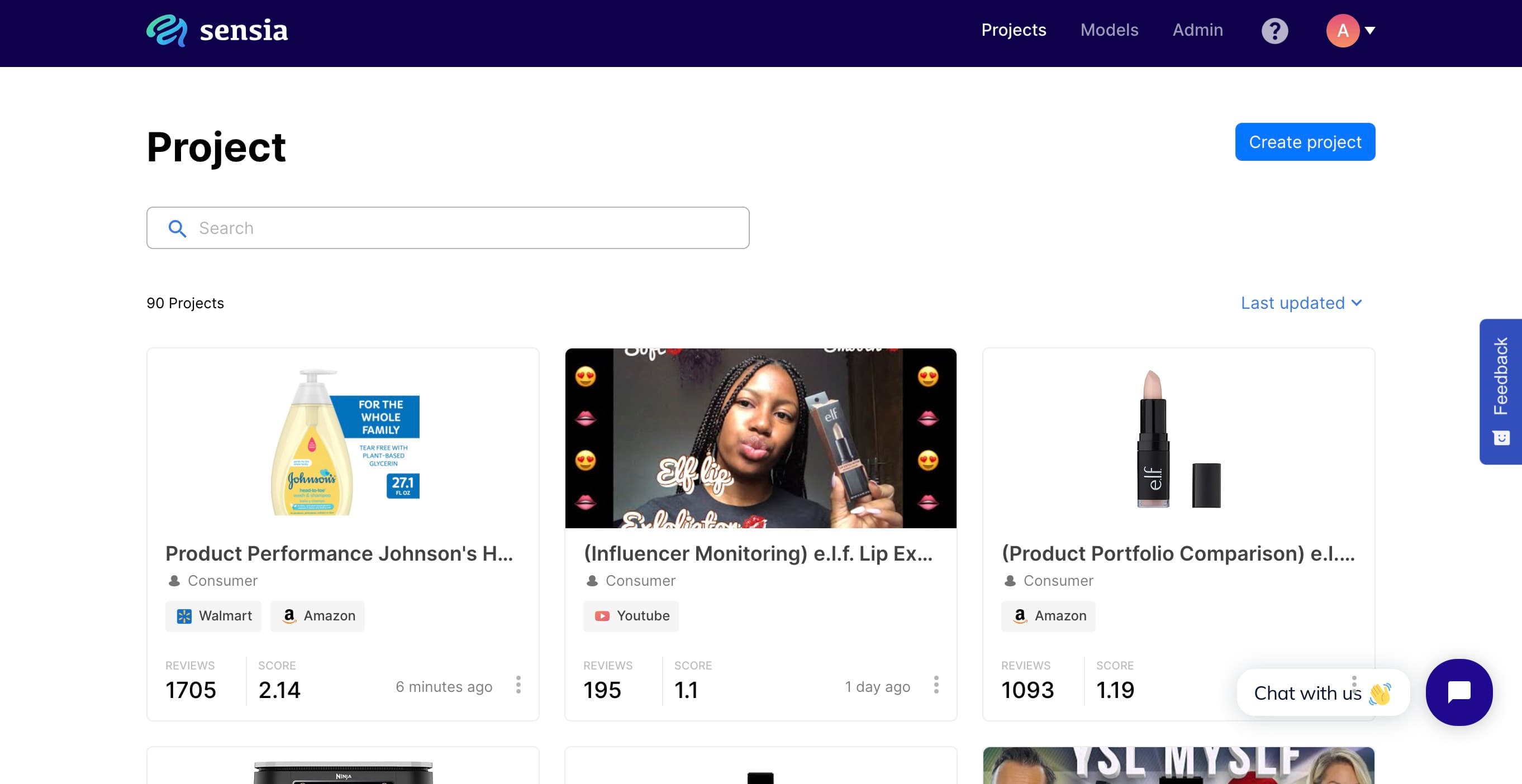The height and width of the screenshot is (784, 1522).
Task: Click the Youtube source tag
Action: pos(630,616)
